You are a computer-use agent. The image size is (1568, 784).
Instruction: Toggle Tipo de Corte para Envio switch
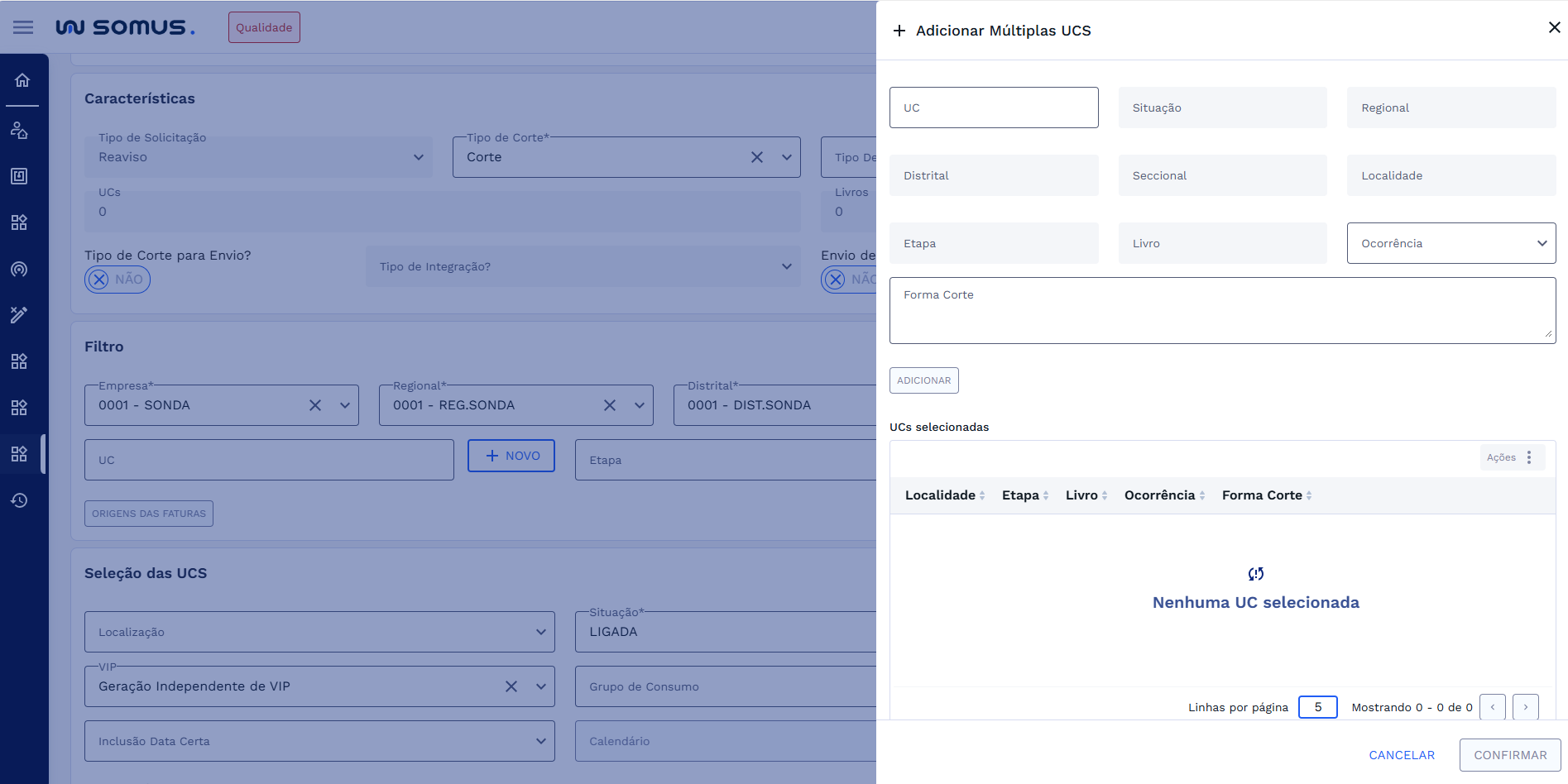[x=117, y=280]
